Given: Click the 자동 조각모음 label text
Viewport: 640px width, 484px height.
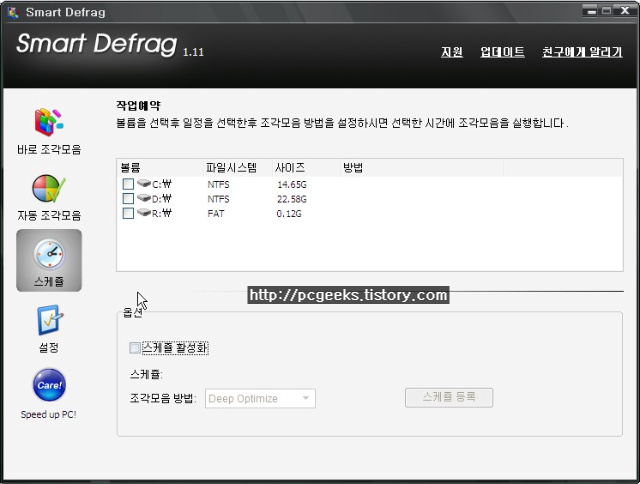Looking at the screenshot, I should pos(49,215).
